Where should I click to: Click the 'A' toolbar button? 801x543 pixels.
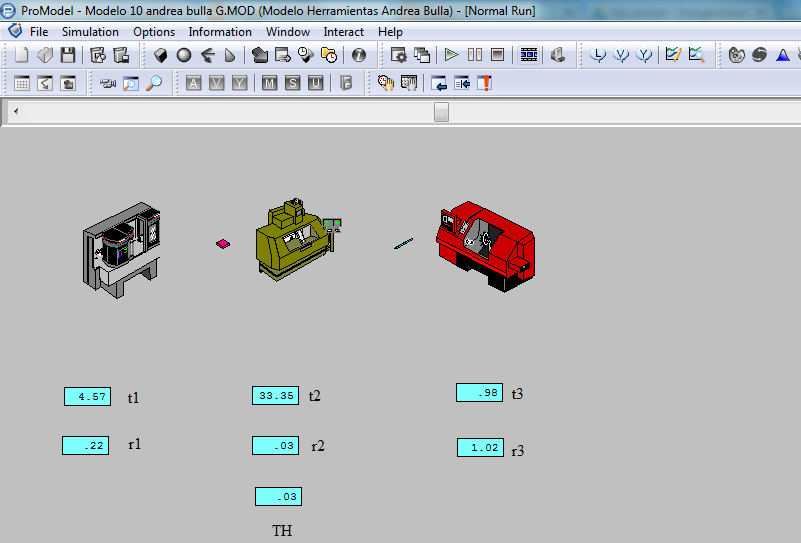(193, 83)
